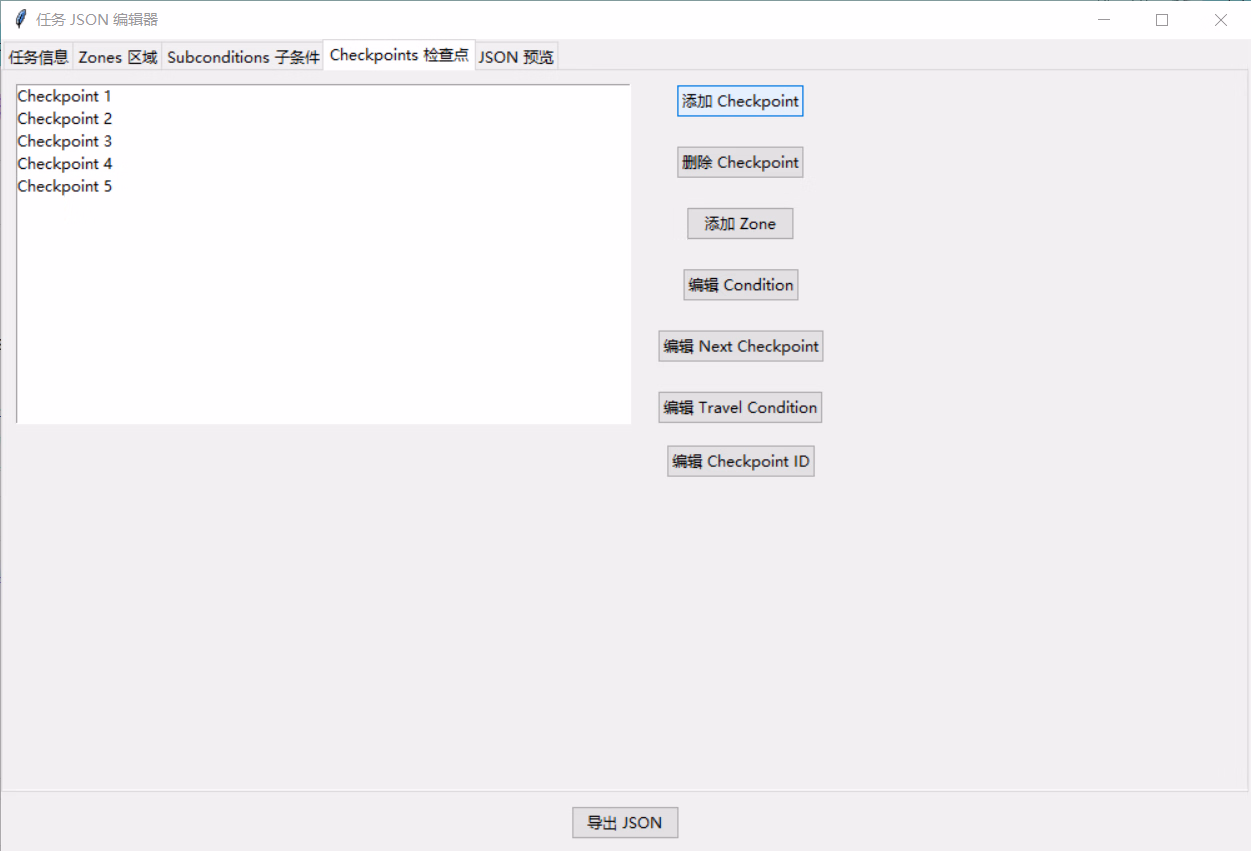This screenshot has width=1251, height=851.
Task: Select Checkpoint 2 in the list
Action: pyautogui.click(x=323, y=119)
